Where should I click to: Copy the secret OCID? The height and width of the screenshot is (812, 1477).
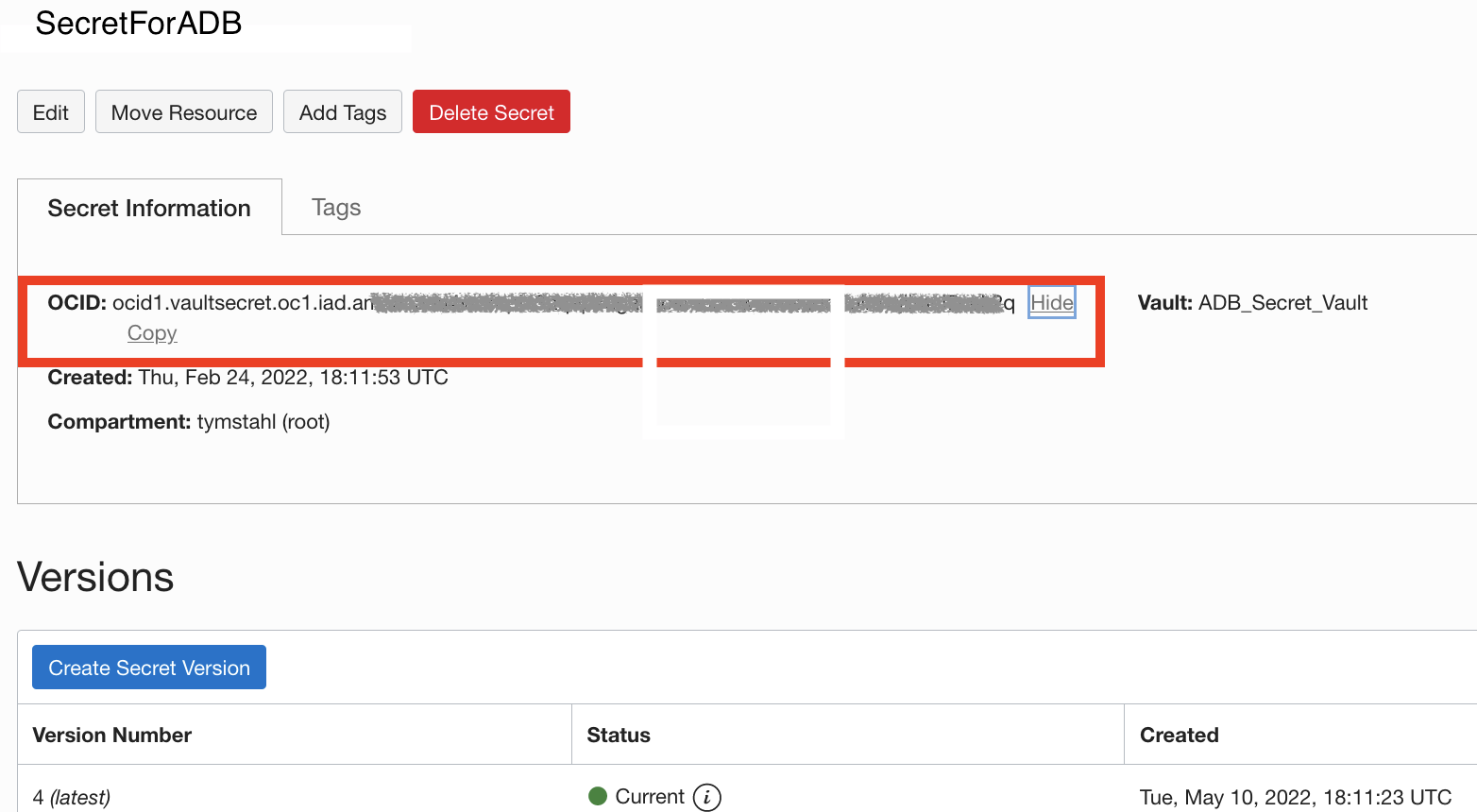coord(152,333)
